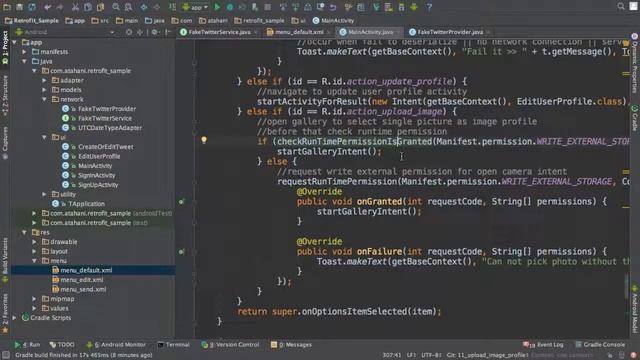Click the retrofit_sample breadcrumb folder

[x=260, y=20]
